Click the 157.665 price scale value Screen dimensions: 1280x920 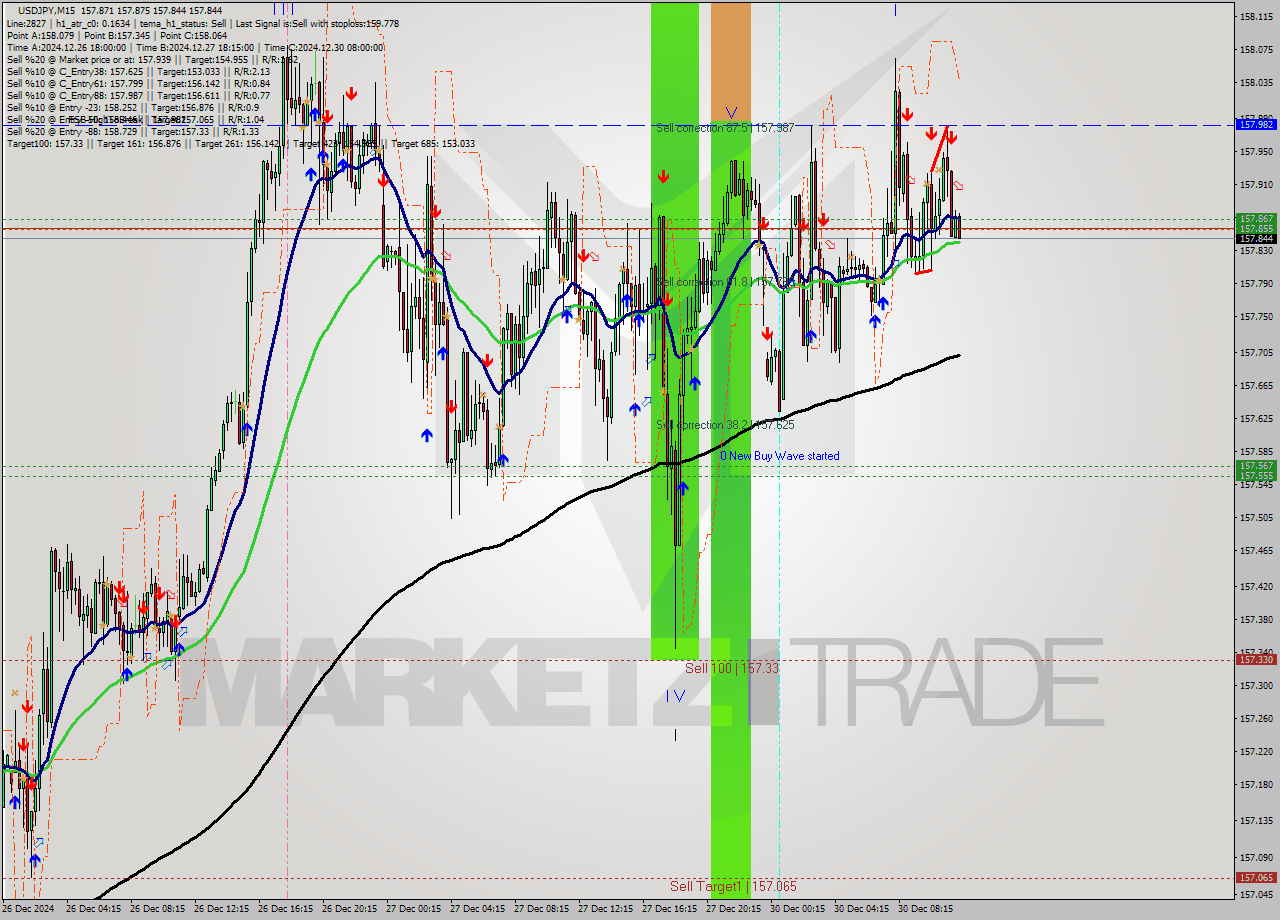(x=1256, y=385)
